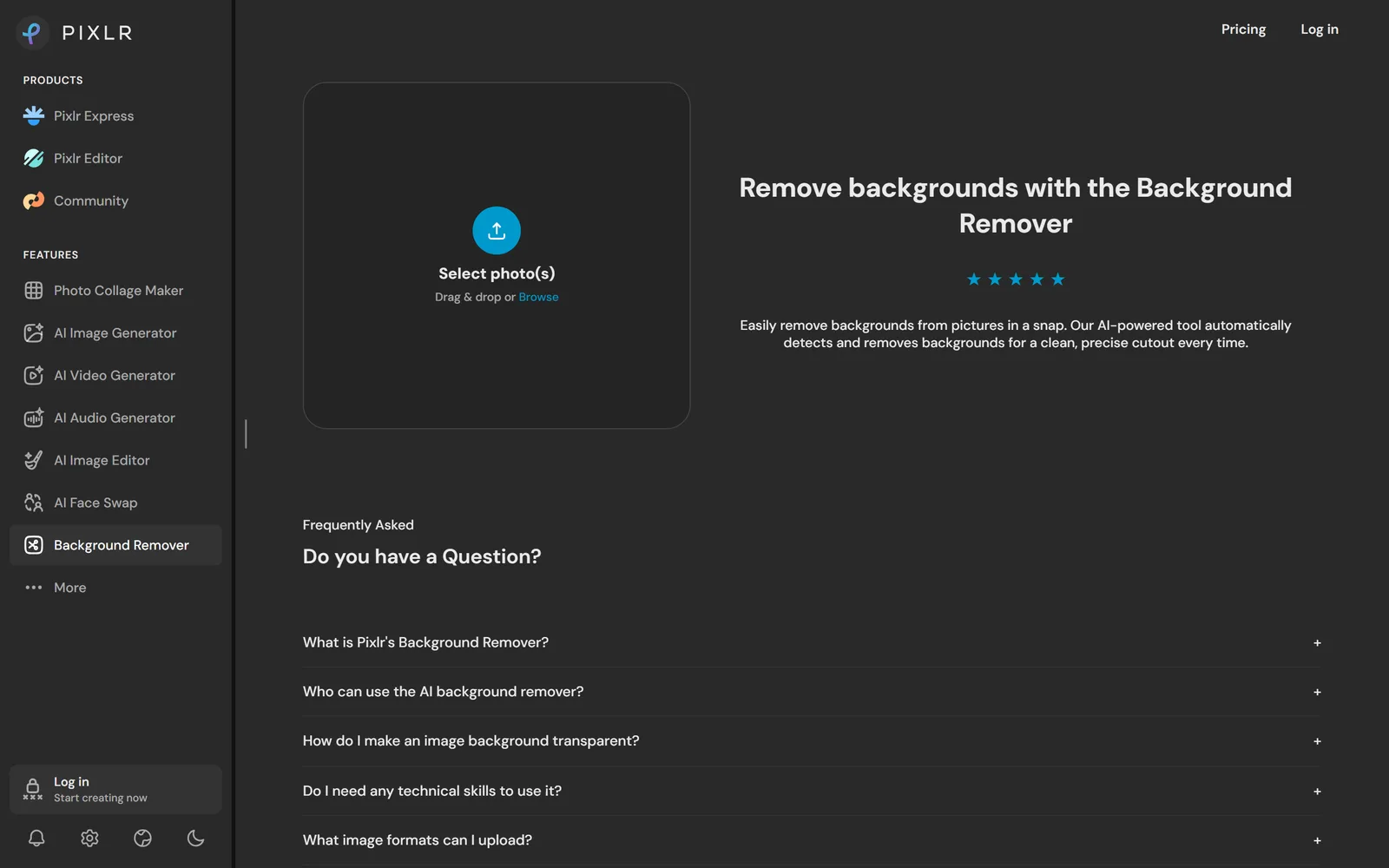Click the PIXLR wordmark
The image size is (1389, 868).
pyautogui.click(x=97, y=33)
